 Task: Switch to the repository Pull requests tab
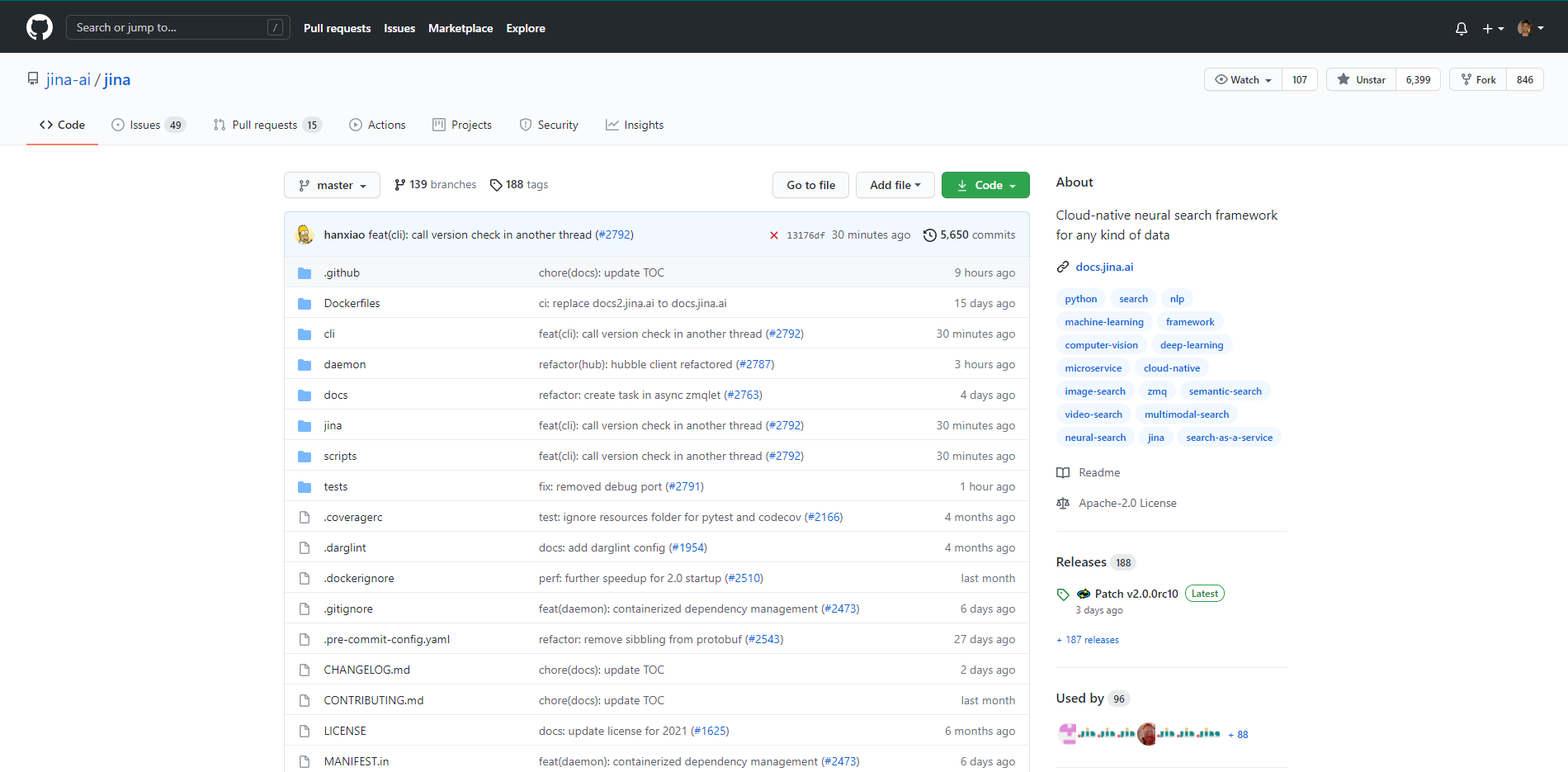(x=267, y=125)
